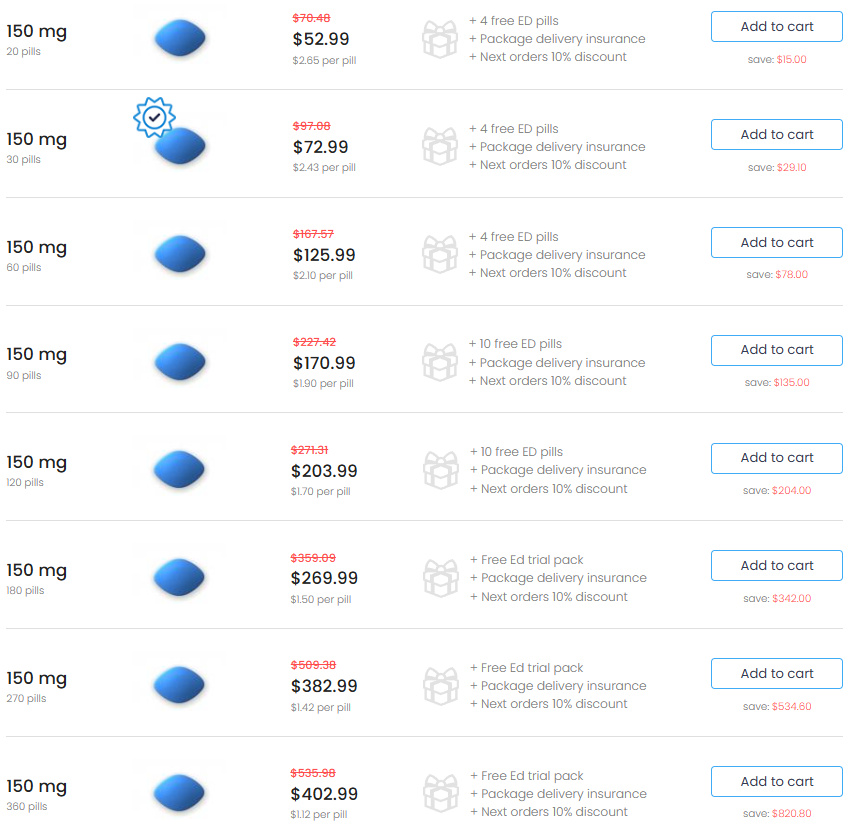
Task: Click the gift icon beside the $382.99 price
Action: [440, 686]
